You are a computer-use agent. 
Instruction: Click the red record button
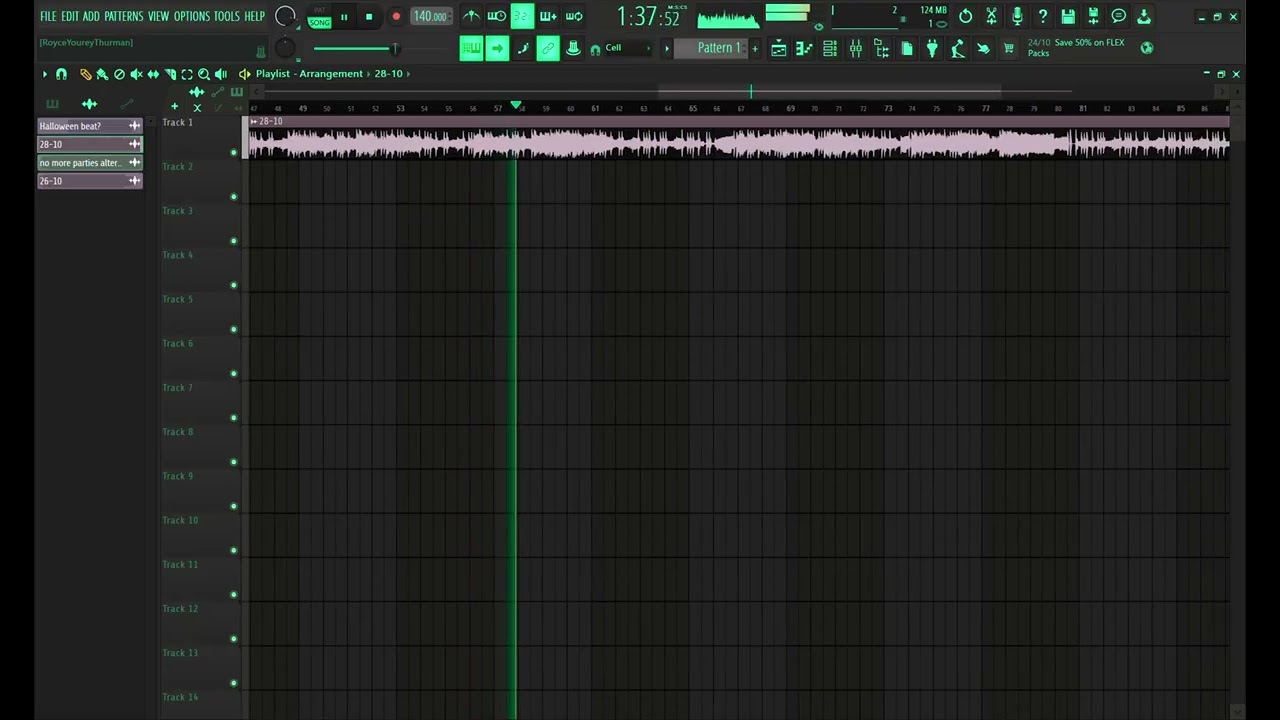coord(396,16)
